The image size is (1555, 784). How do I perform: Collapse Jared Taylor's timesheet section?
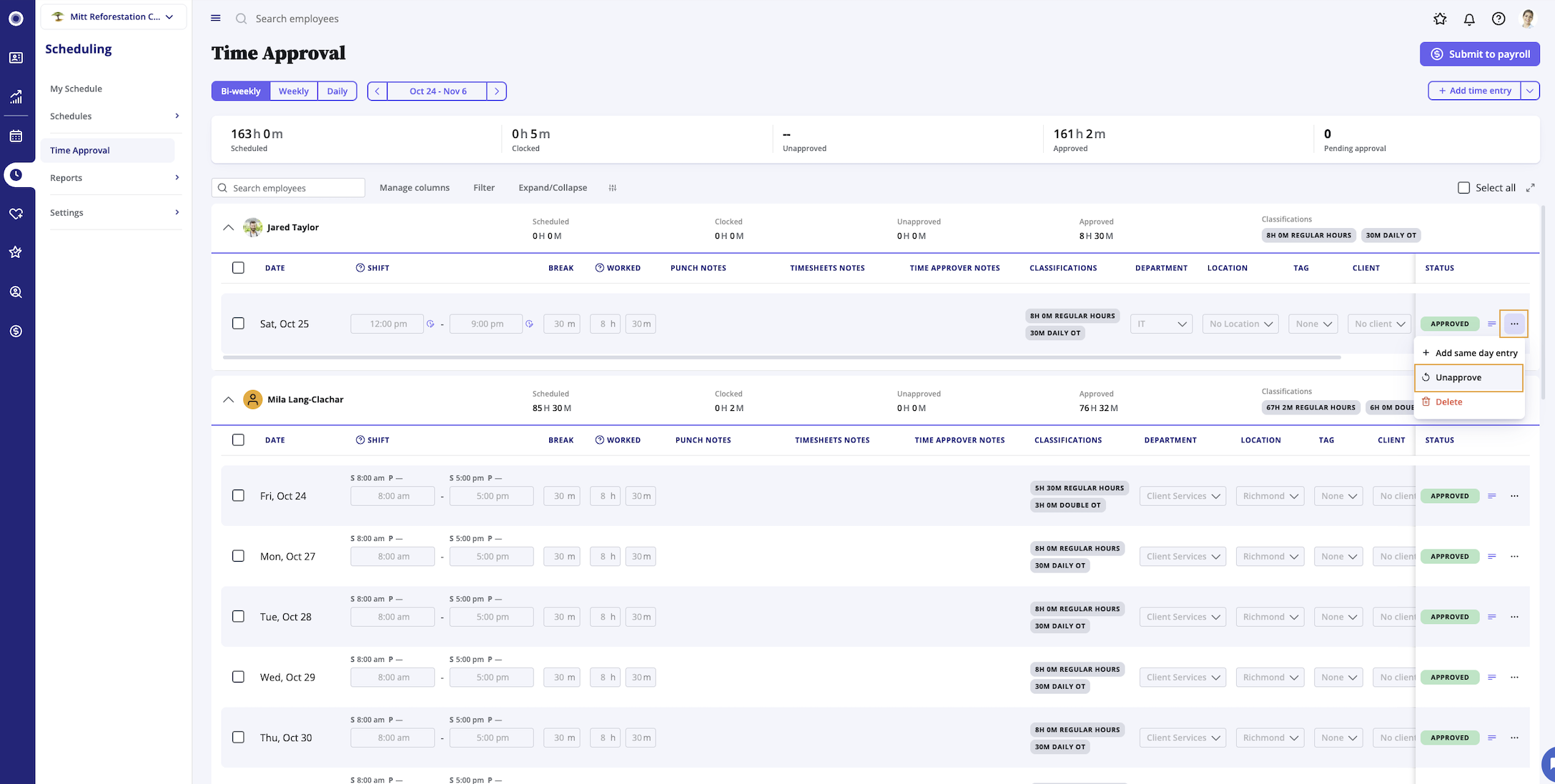pyautogui.click(x=228, y=227)
